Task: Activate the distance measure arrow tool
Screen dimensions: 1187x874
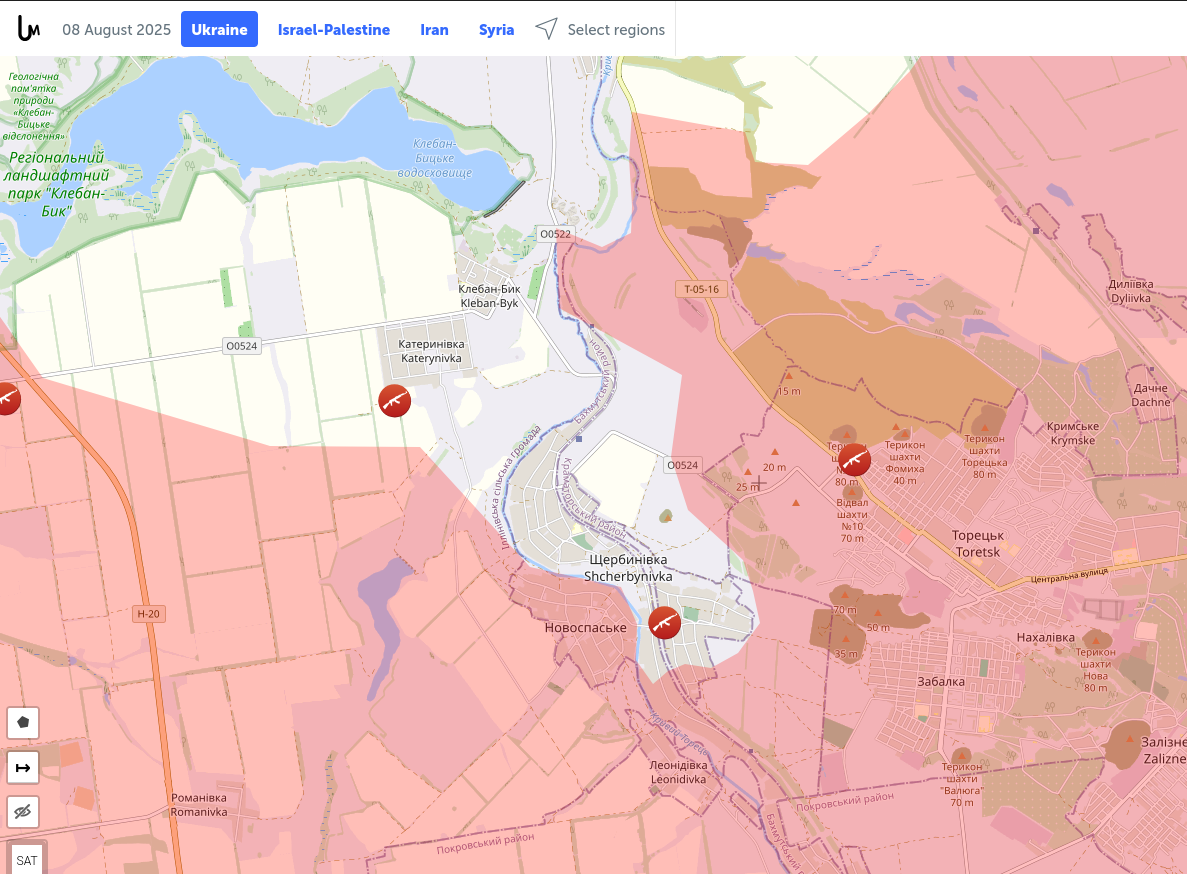Action: [x=23, y=768]
